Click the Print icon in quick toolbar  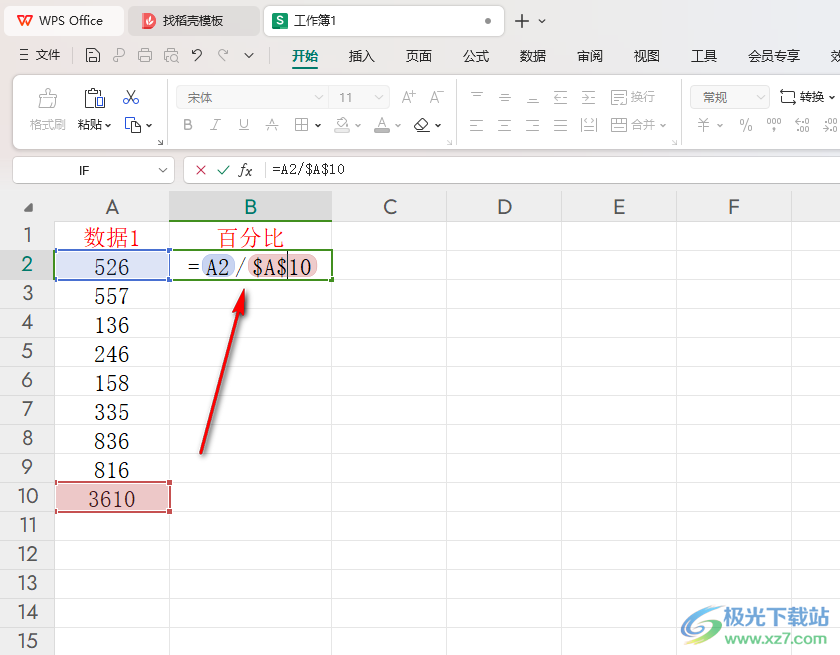tap(145, 55)
